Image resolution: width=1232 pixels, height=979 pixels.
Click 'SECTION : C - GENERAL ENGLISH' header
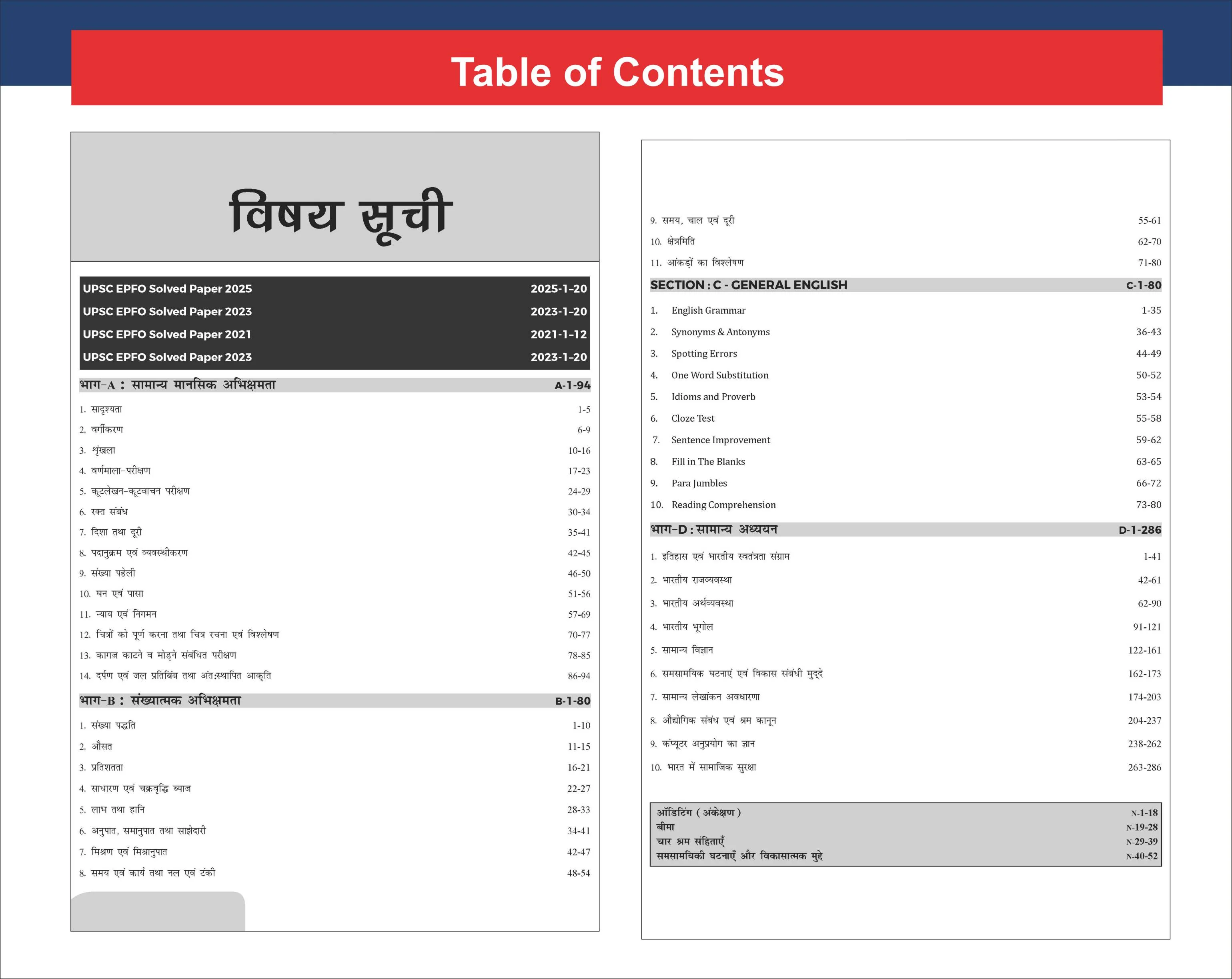point(749,284)
